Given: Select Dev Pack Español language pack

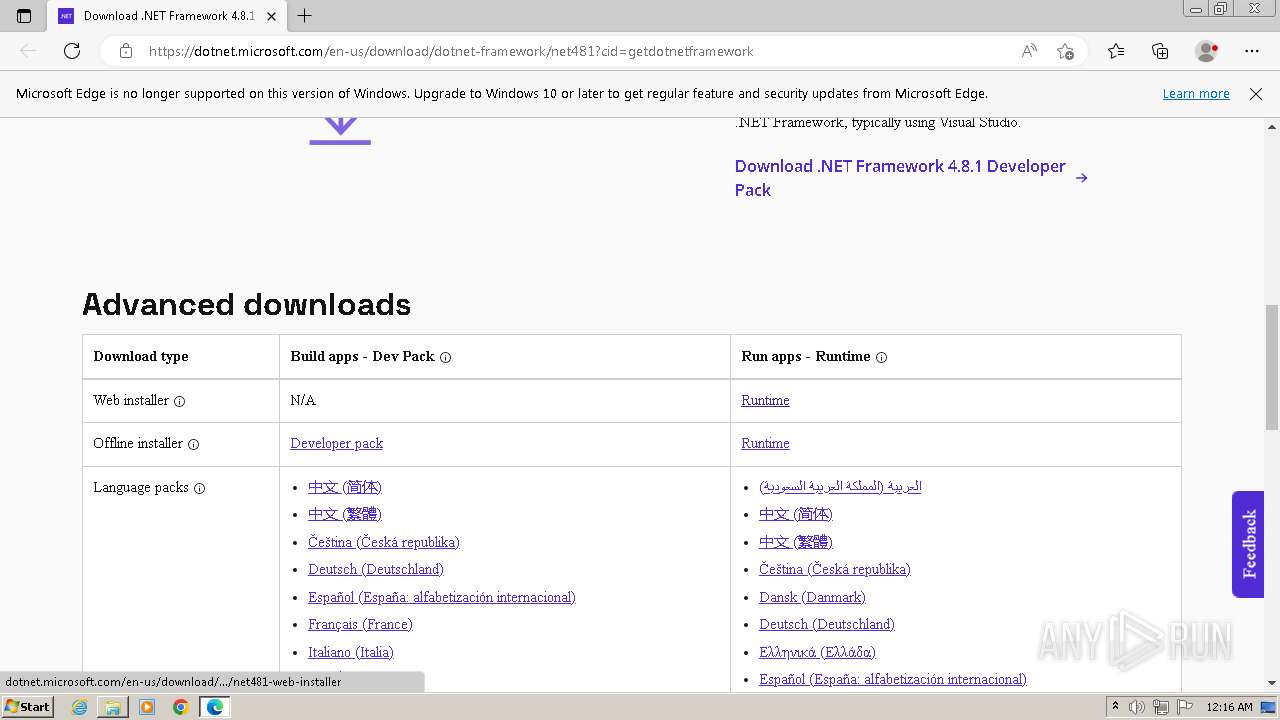Looking at the screenshot, I should (442, 597).
